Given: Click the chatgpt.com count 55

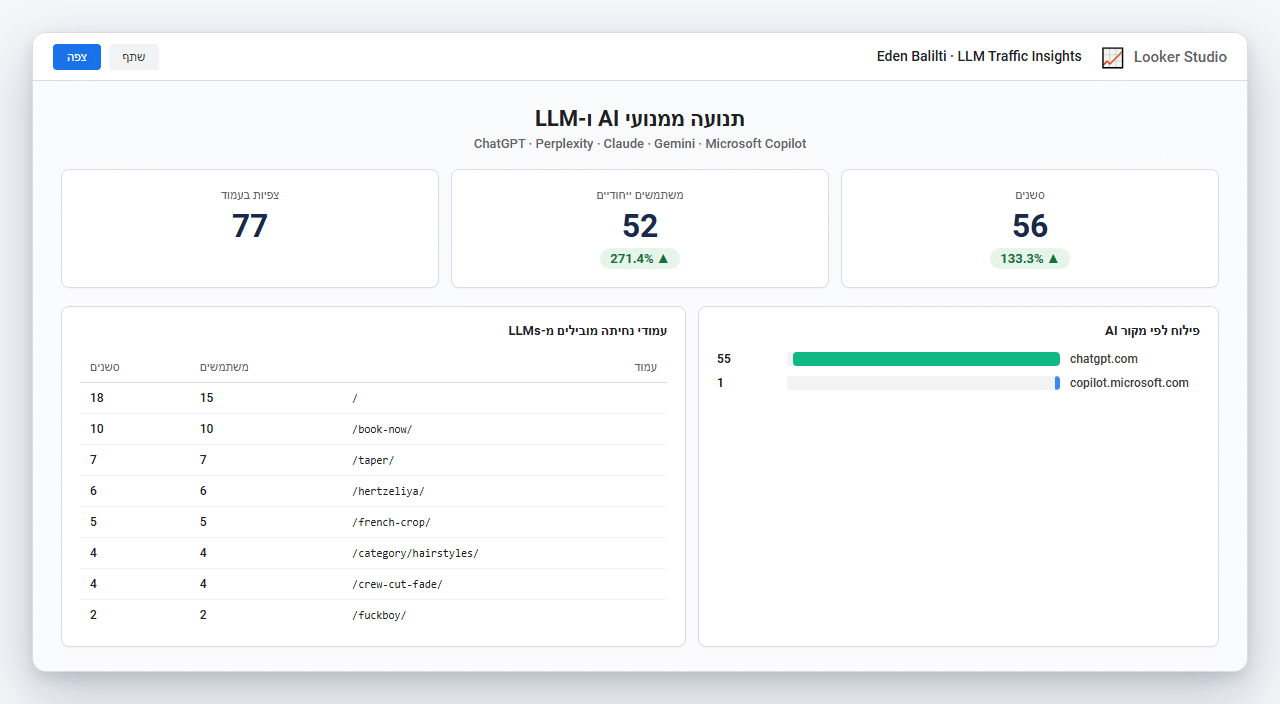Looking at the screenshot, I should tap(724, 359).
